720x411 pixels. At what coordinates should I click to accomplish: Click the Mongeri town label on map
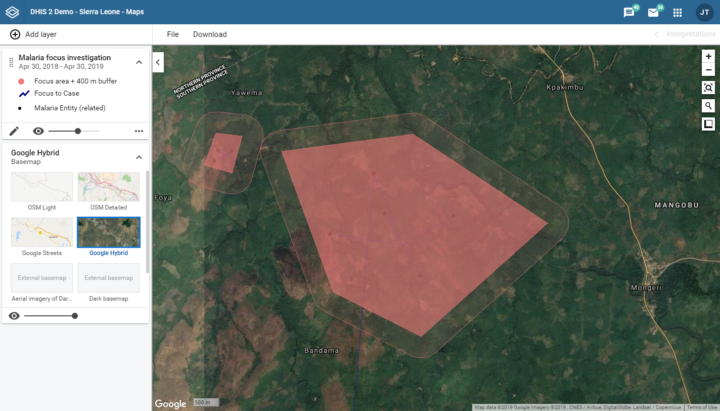click(x=646, y=288)
